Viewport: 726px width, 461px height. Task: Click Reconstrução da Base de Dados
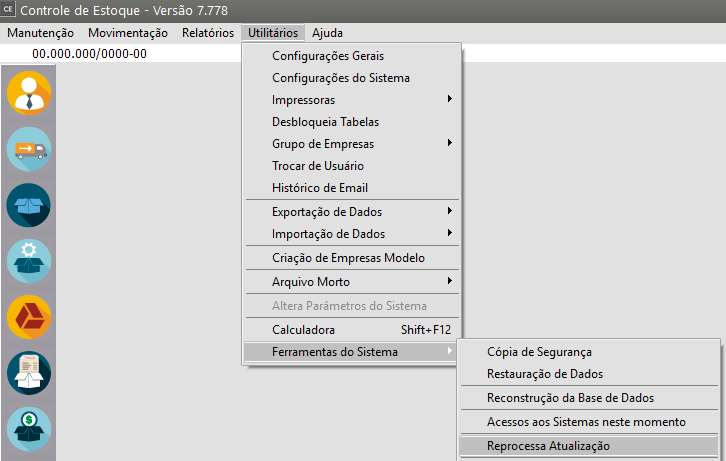pos(570,398)
